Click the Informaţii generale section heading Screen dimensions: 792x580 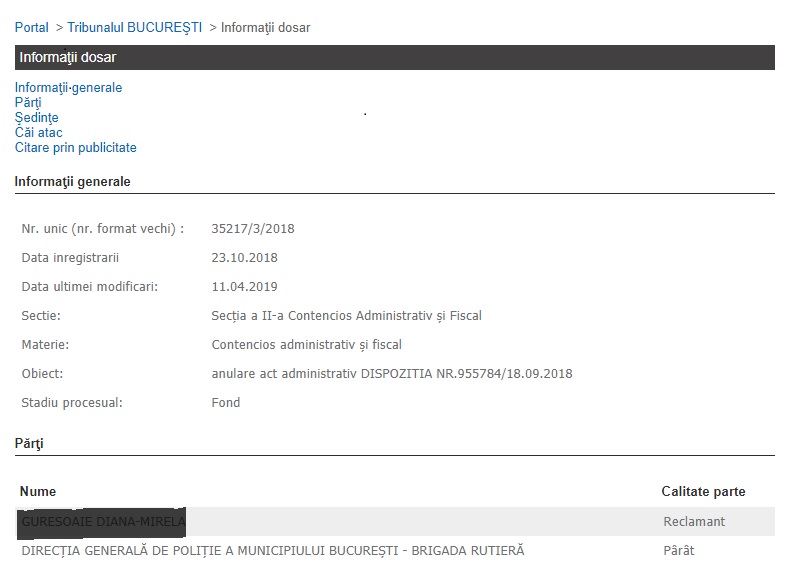pyautogui.click(x=72, y=182)
